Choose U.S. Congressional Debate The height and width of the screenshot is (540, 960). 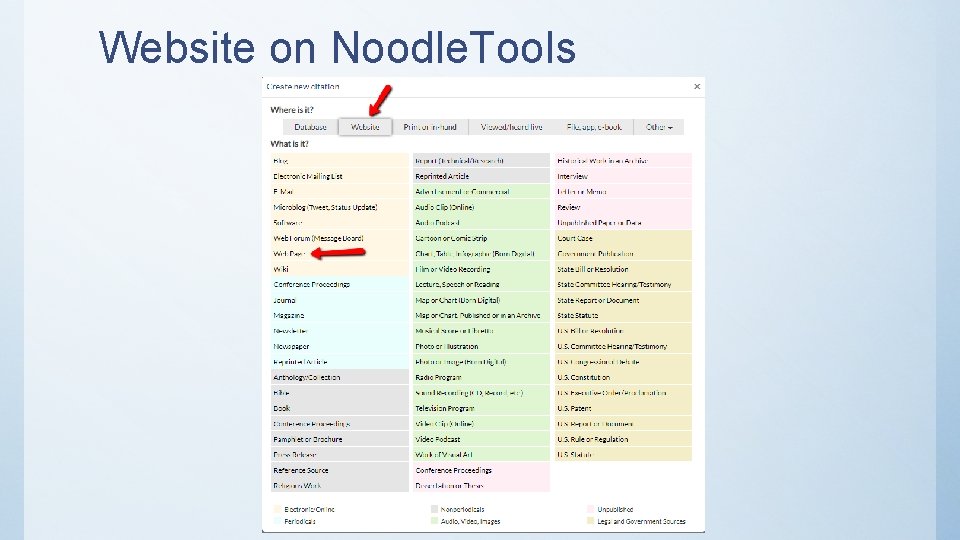point(623,362)
